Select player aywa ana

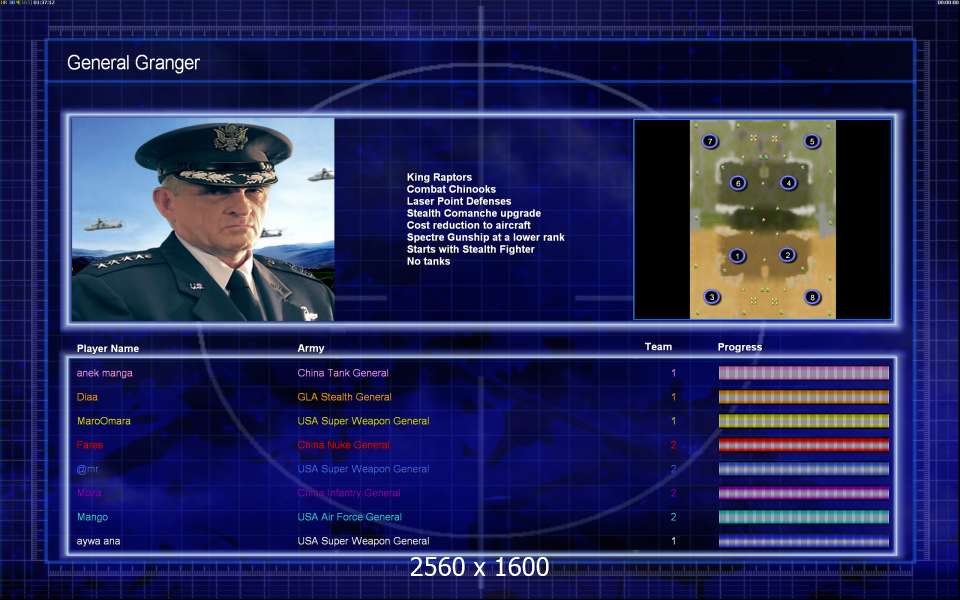pos(98,541)
